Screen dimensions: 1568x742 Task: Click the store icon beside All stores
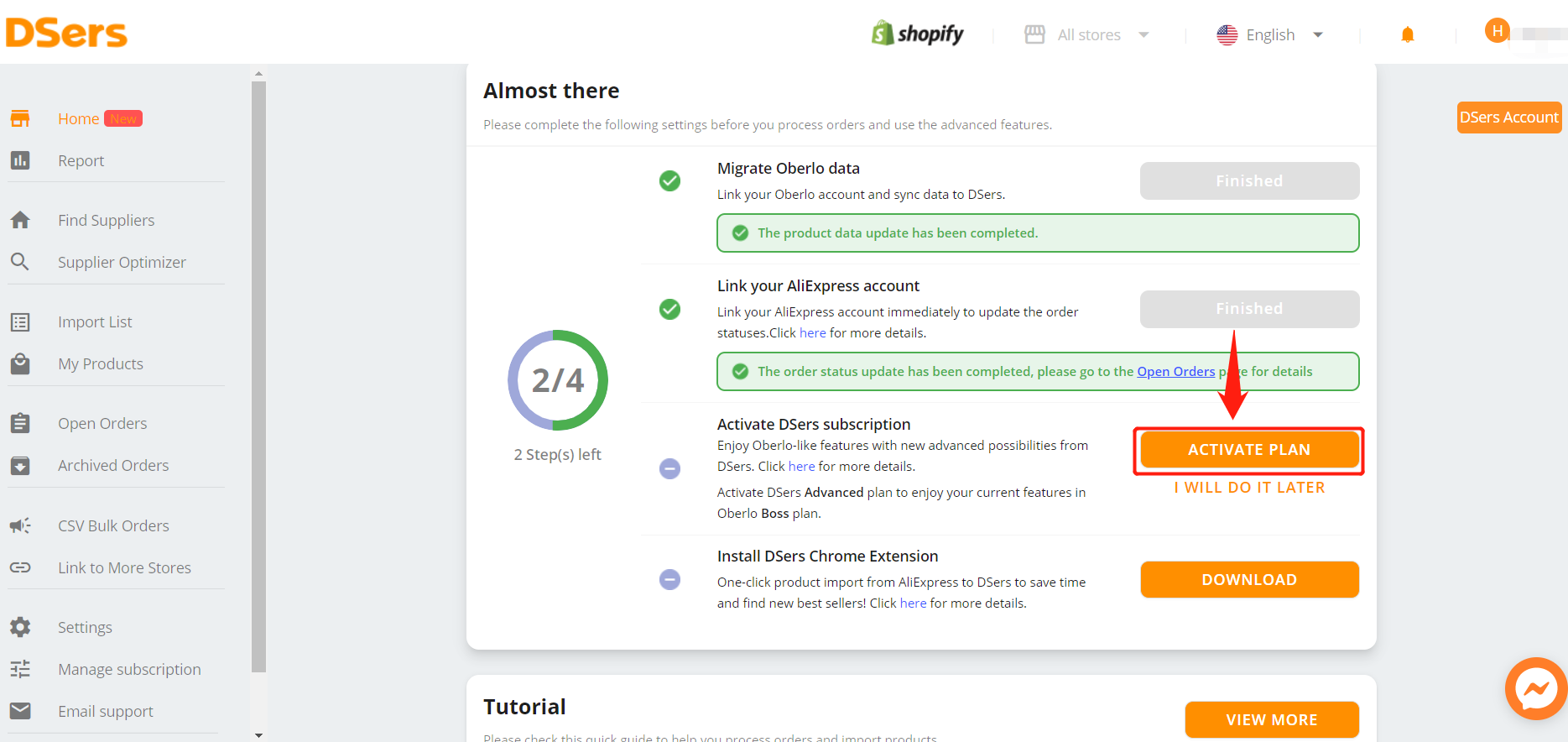pyautogui.click(x=1034, y=34)
